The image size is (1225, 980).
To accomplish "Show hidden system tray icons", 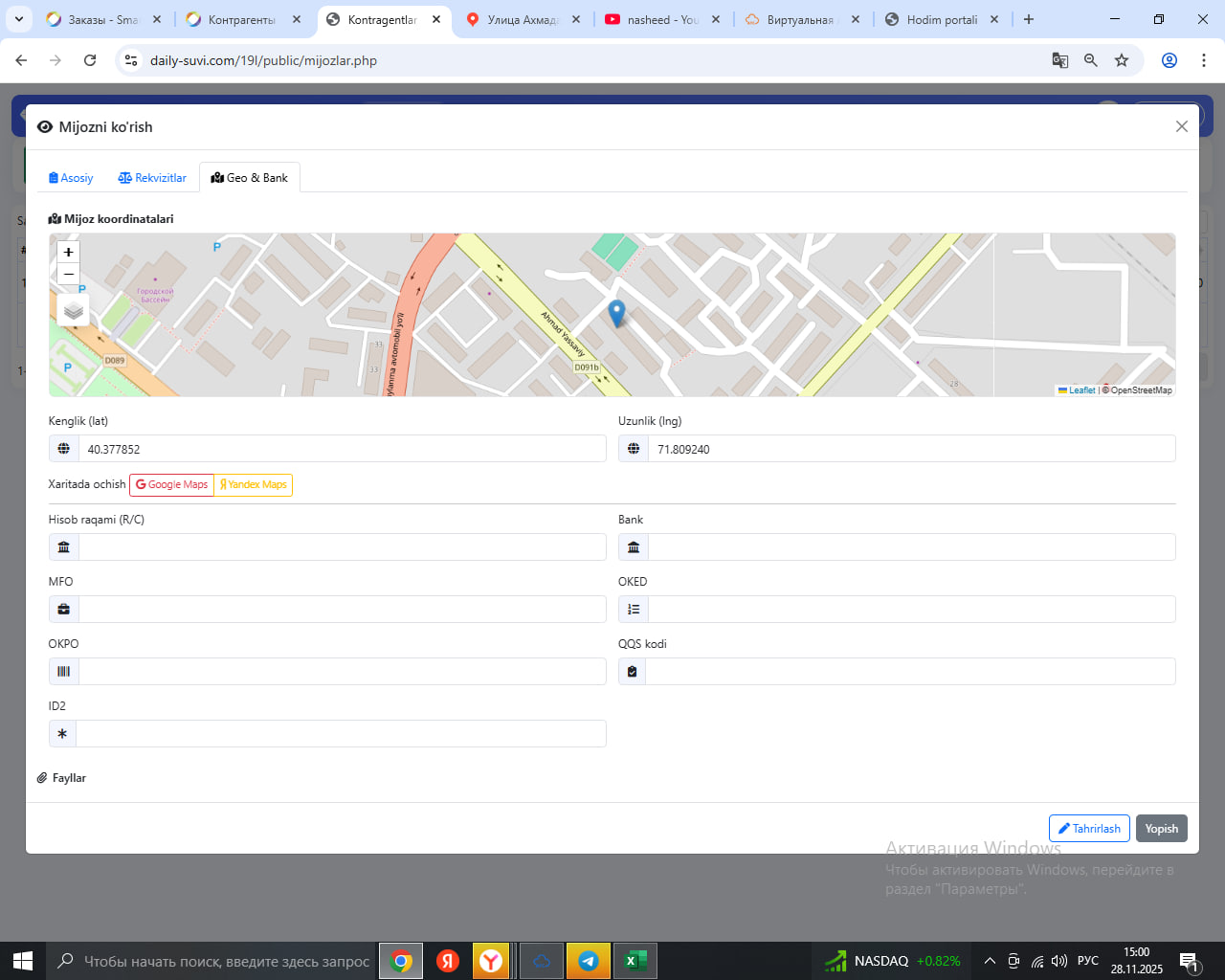I will coord(990,961).
